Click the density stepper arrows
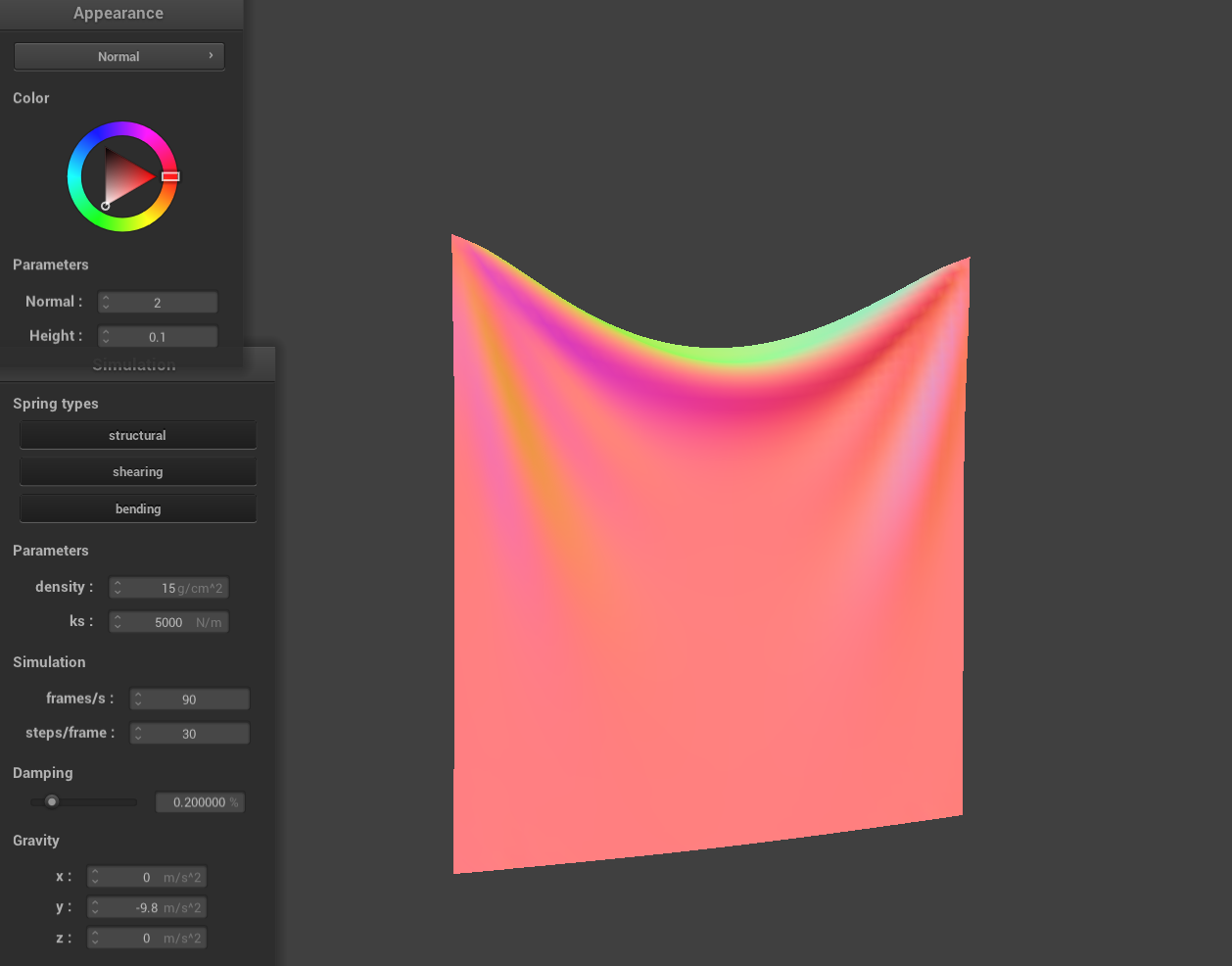1232x966 pixels. coord(118,588)
